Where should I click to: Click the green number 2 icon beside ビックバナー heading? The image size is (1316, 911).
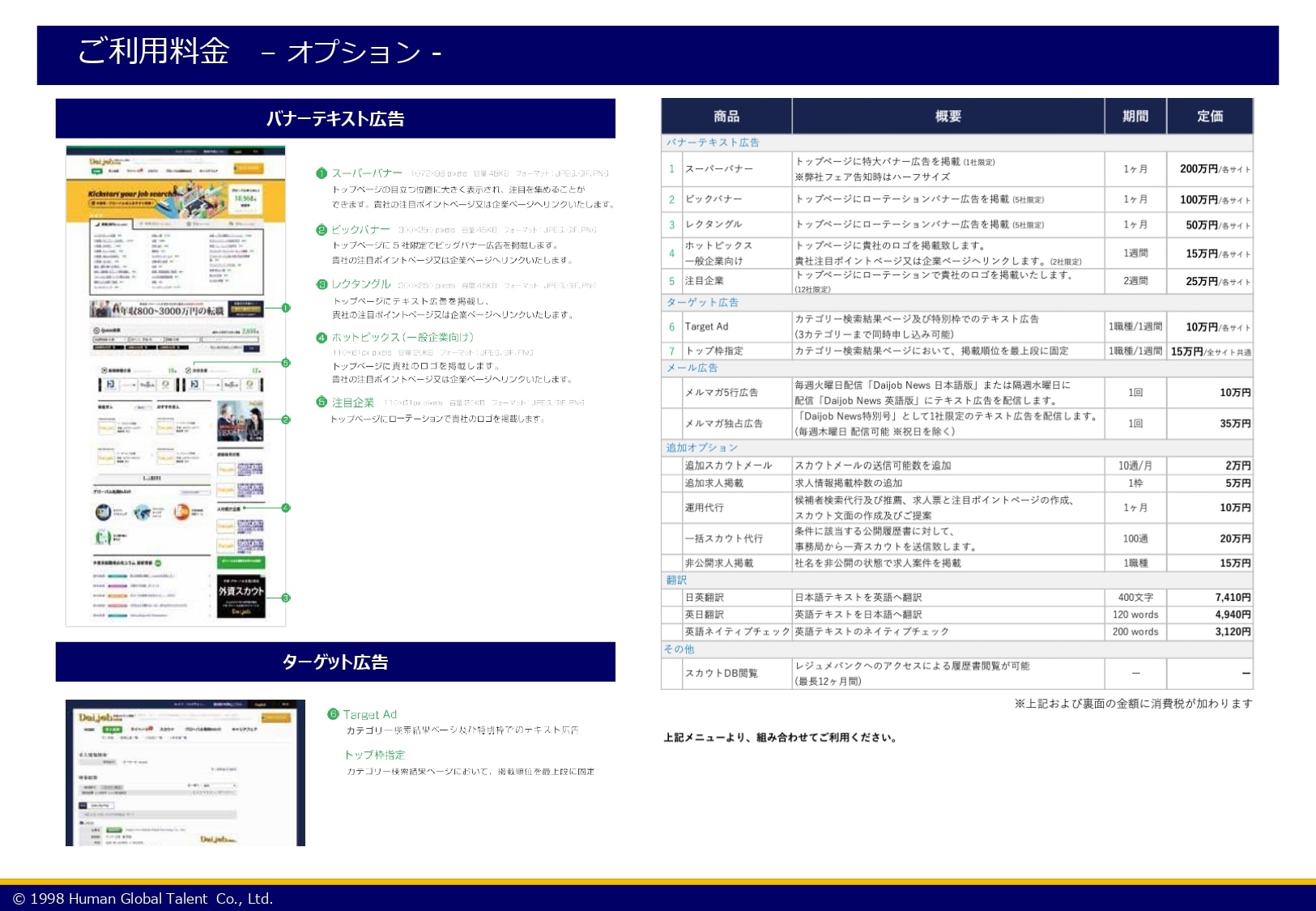(322, 230)
